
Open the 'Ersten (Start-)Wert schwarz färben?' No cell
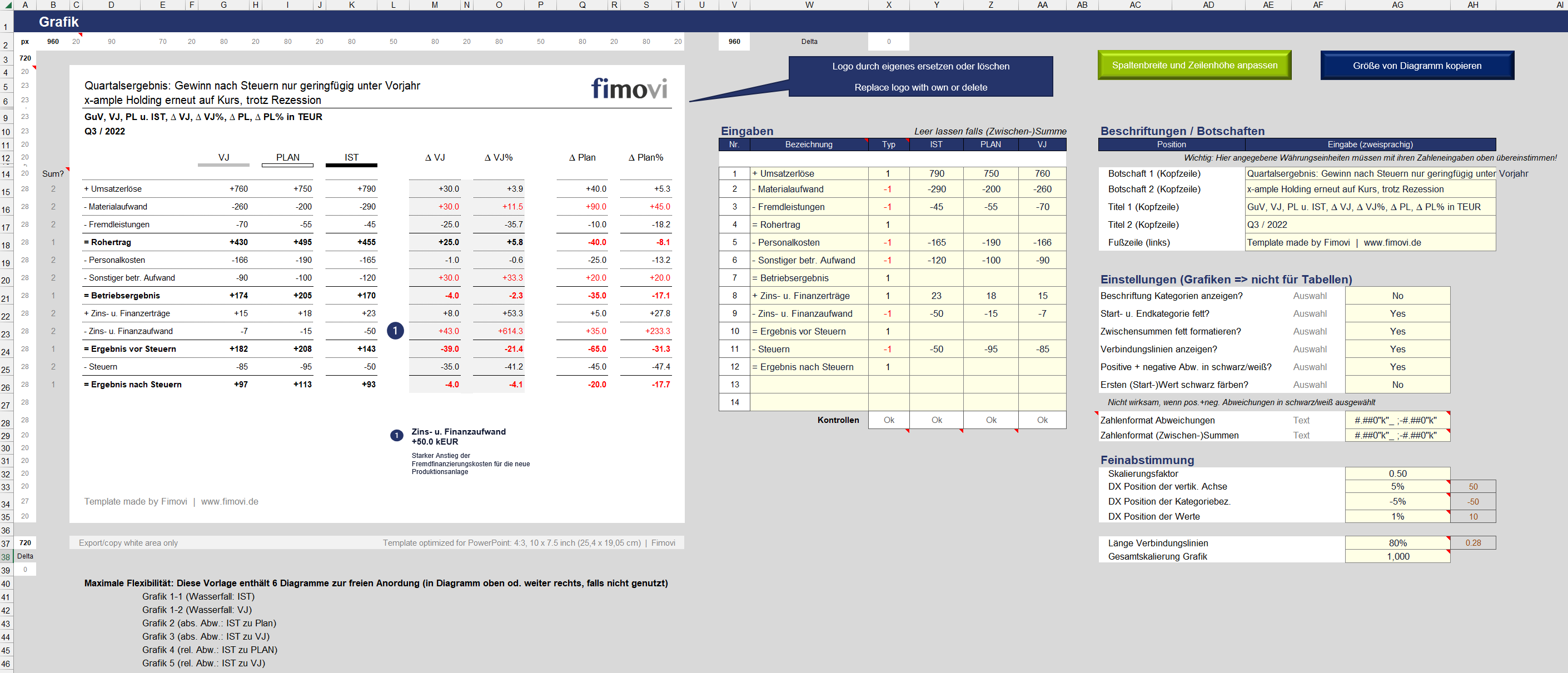(x=1397, y=385)
